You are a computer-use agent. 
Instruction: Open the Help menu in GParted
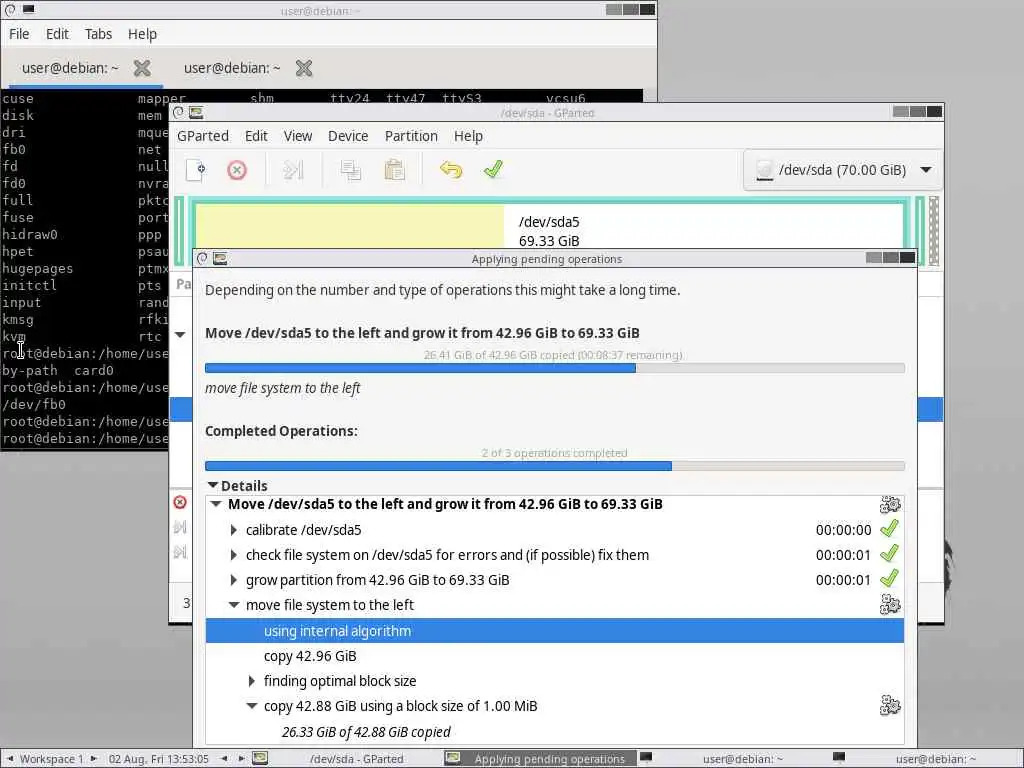(x=468, y=136)
